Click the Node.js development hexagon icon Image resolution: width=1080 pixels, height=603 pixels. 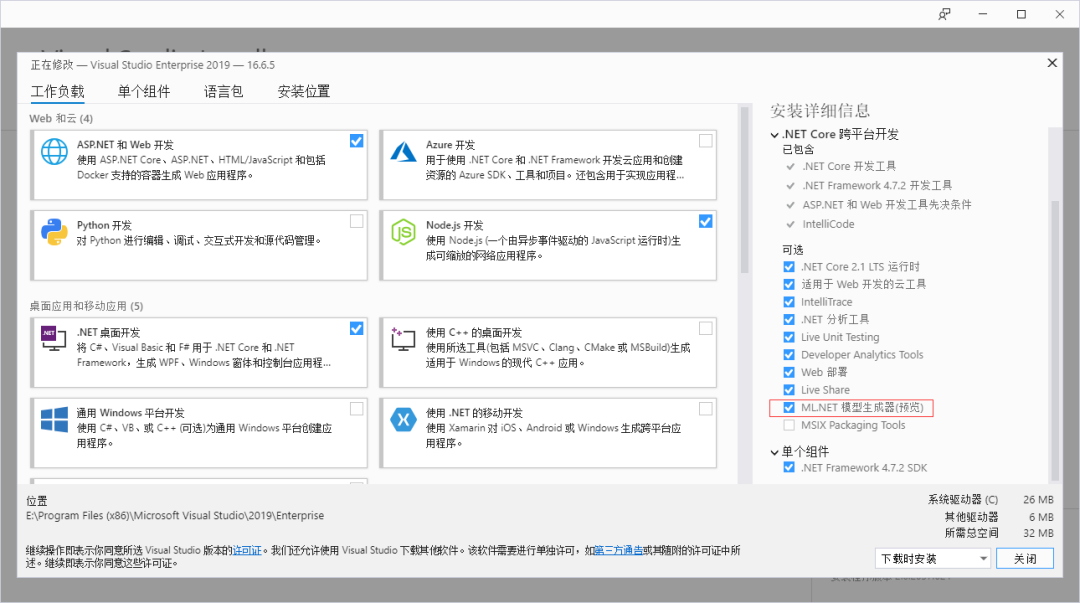(404, 232)
